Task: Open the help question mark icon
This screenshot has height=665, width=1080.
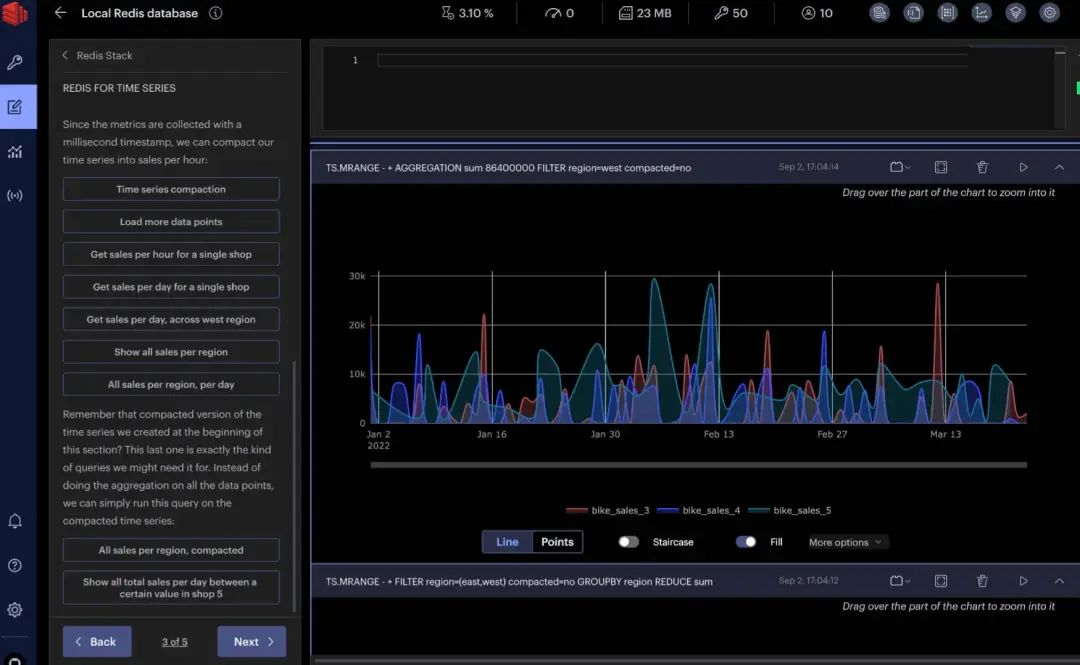Action: coord(14,565)
